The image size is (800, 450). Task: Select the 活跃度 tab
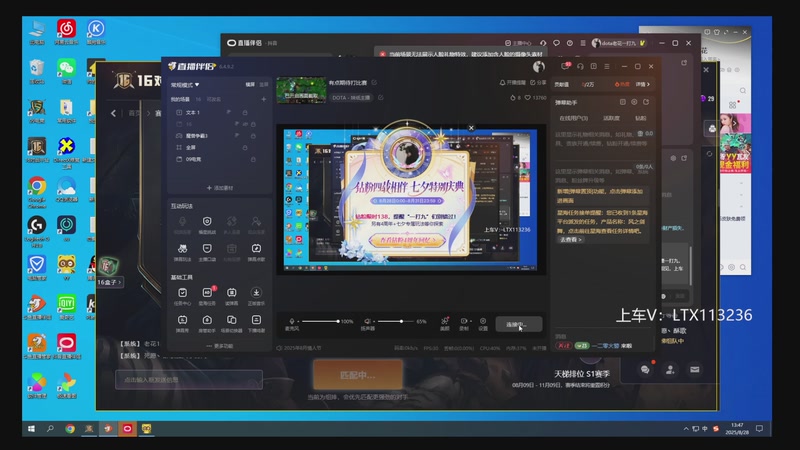point(611,118)
